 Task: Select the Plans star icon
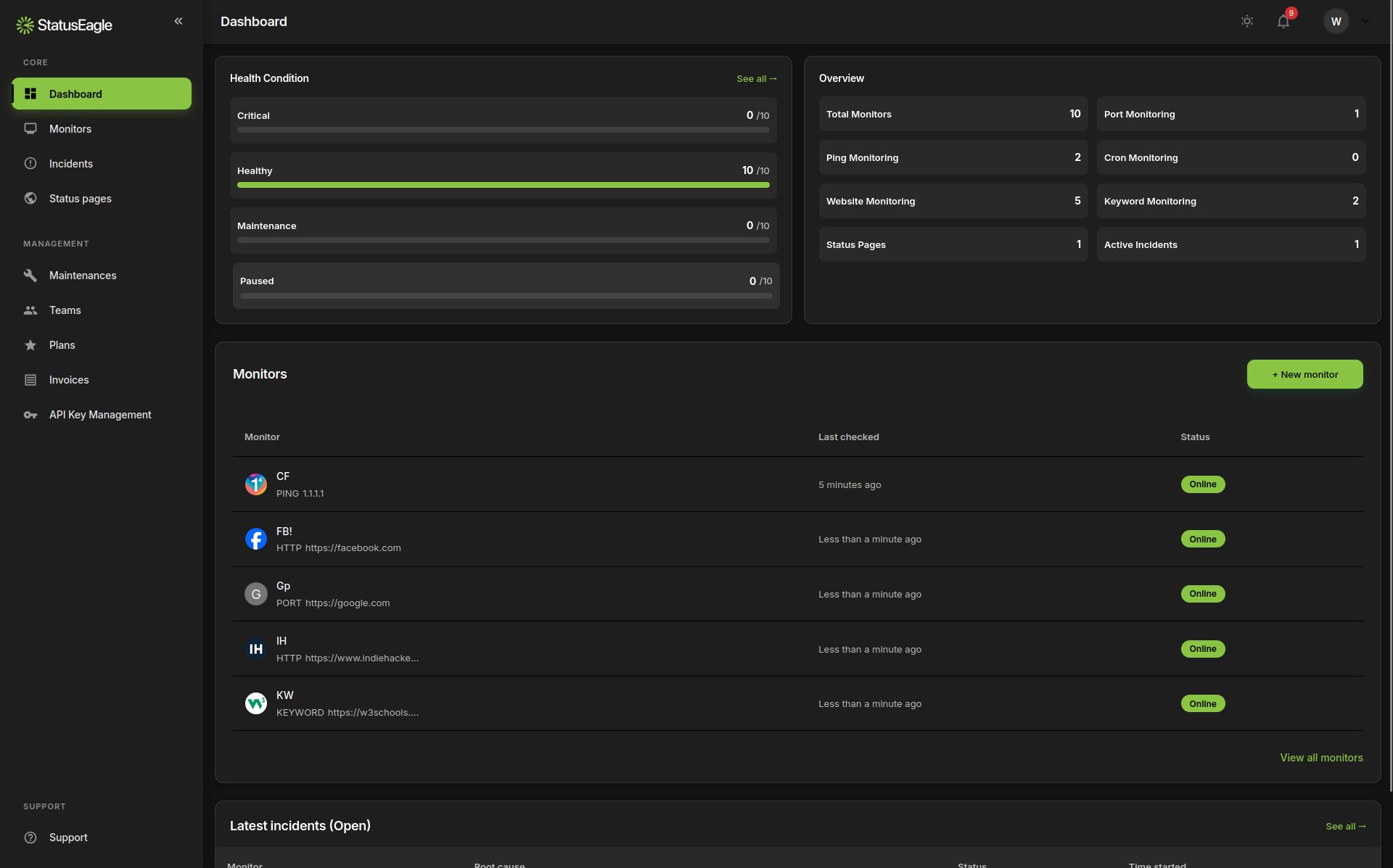coord(29,344)
